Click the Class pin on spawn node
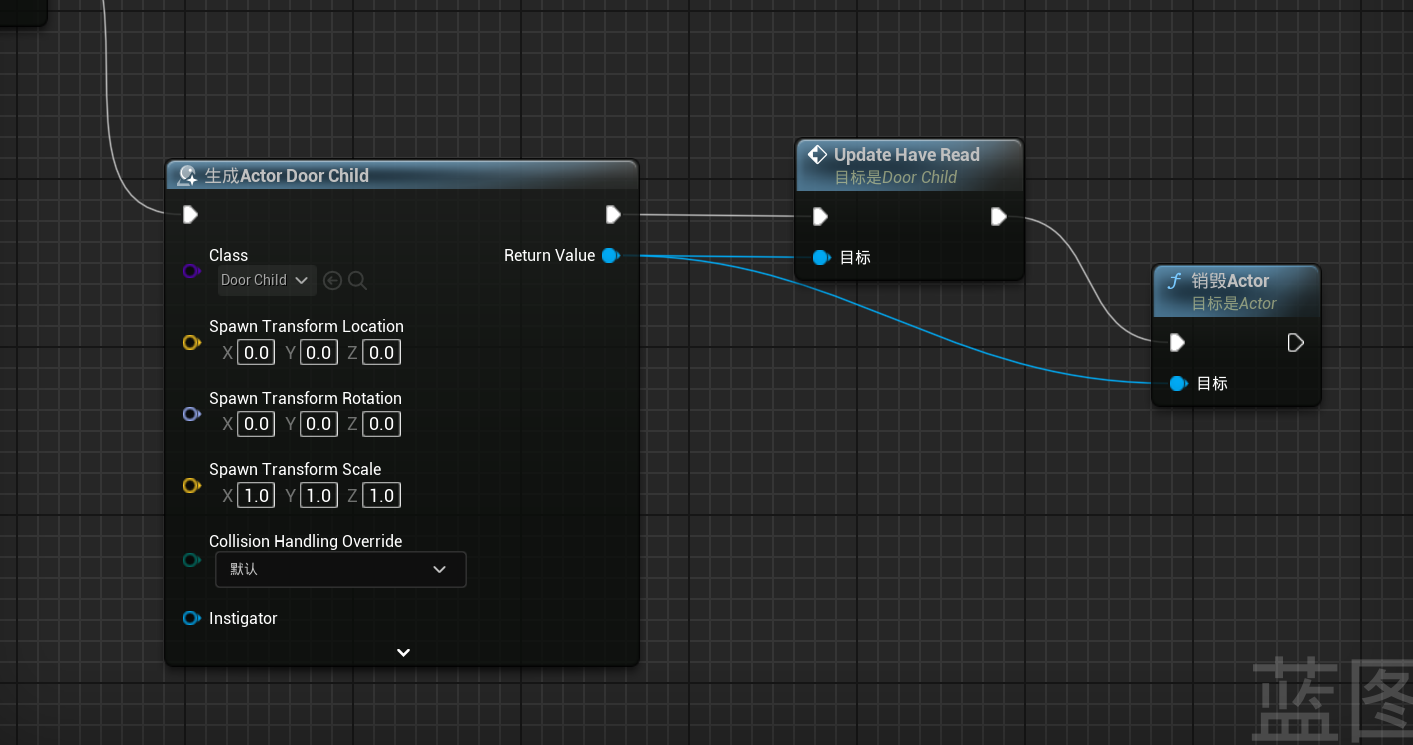The width and height of the screenshot is (1413, 745). click(191, 271)
